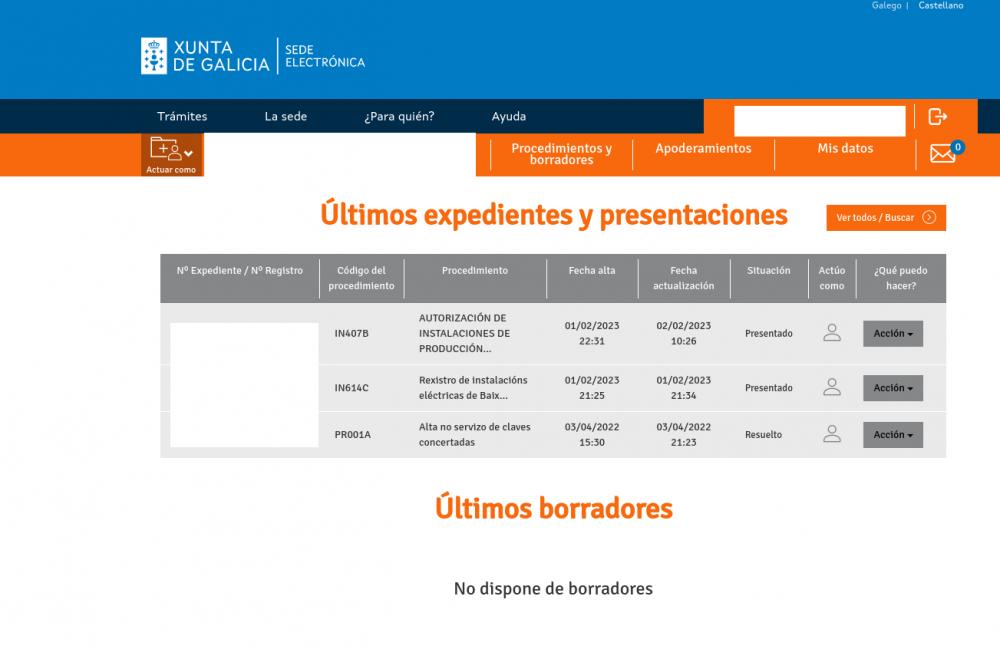Click the Presentado status in IN614C row
The image size is (1000, 649).
point(768,388)
